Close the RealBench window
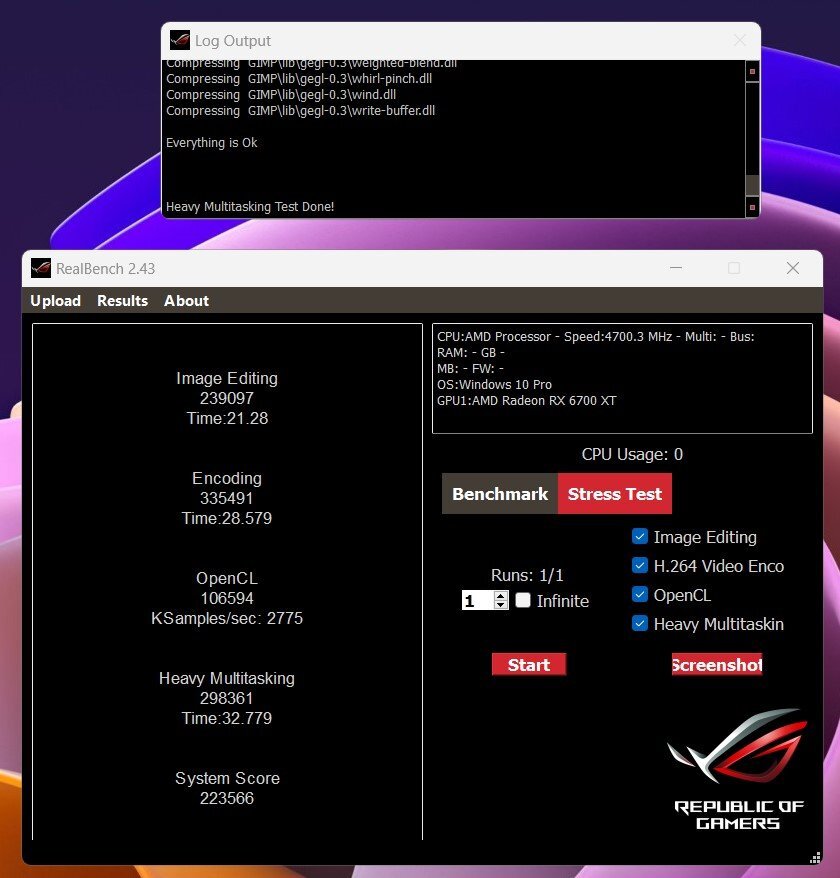 tap(792, 268)
